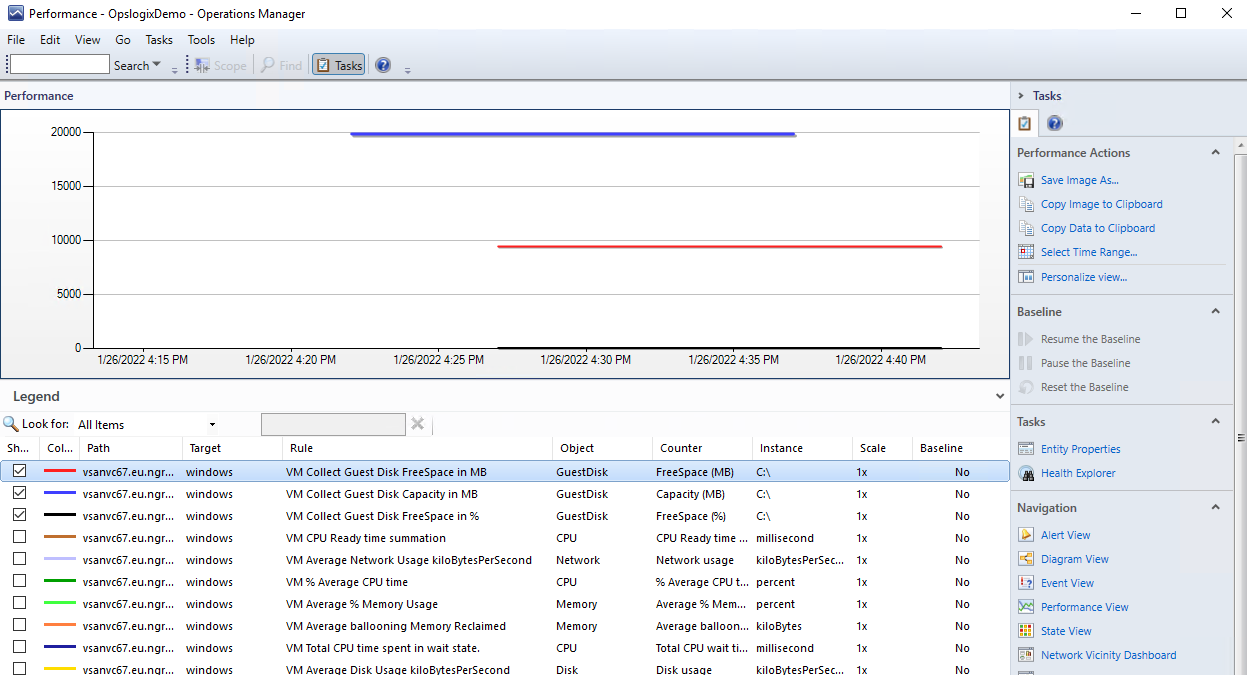Click the Save Image As icon
Viewport: 1247px width, 675px height.
click(x=1025, y=181)
